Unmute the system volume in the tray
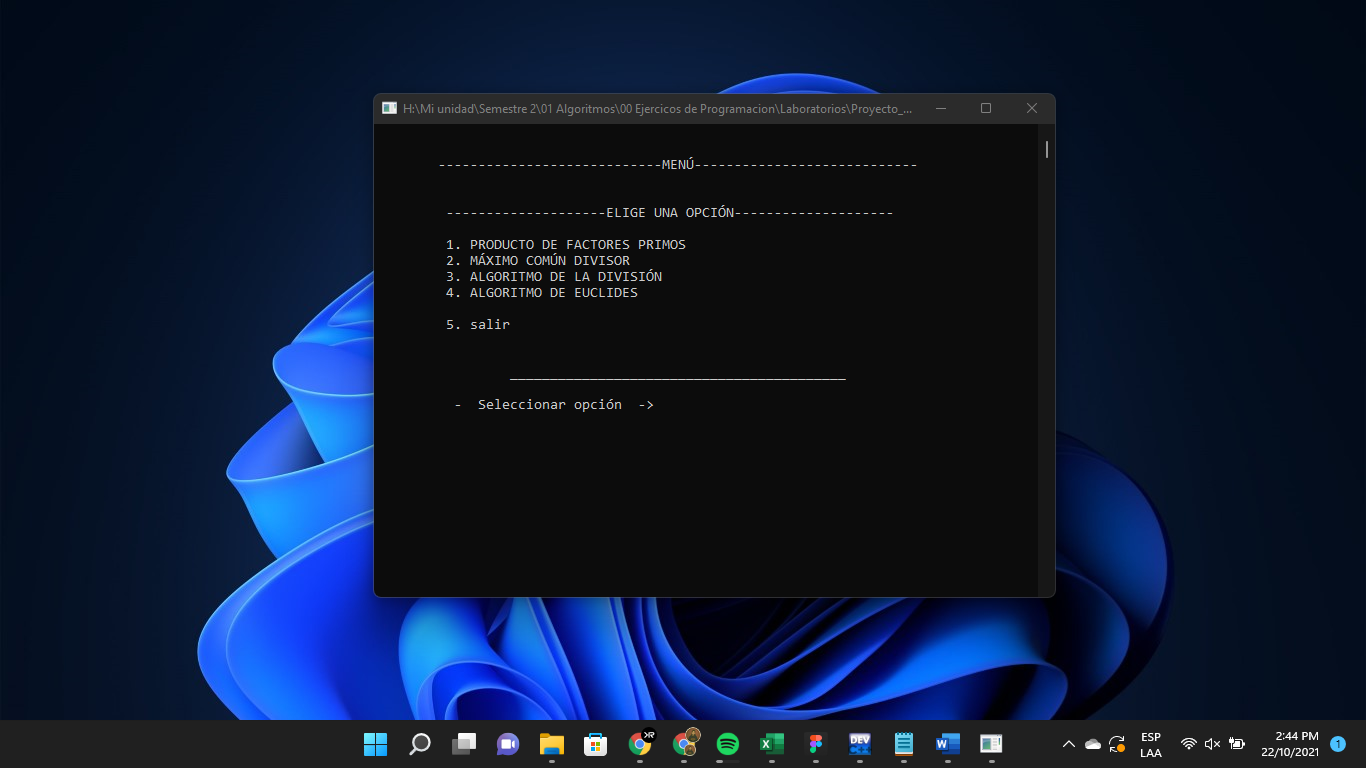 pyautogui.click(x=1211, y=744)
